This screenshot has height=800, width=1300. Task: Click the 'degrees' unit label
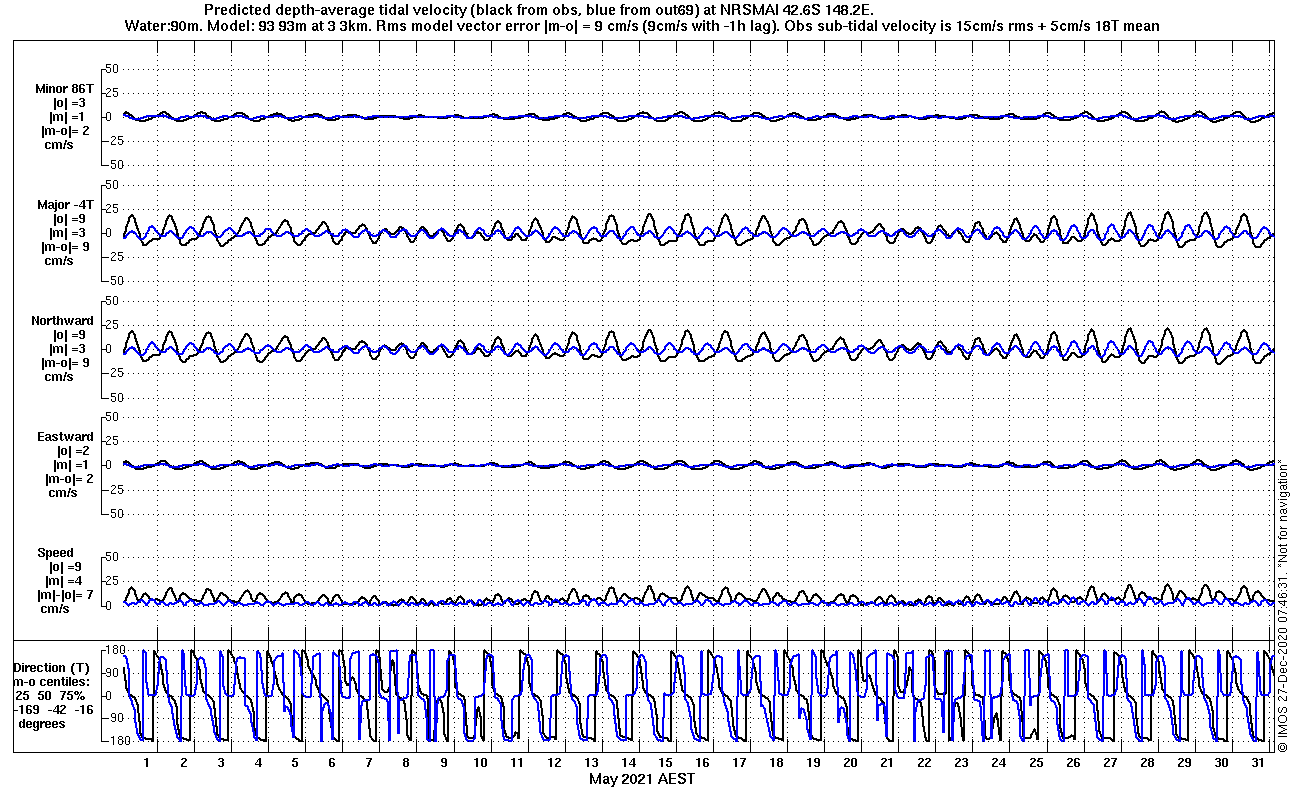coord(42,724)
